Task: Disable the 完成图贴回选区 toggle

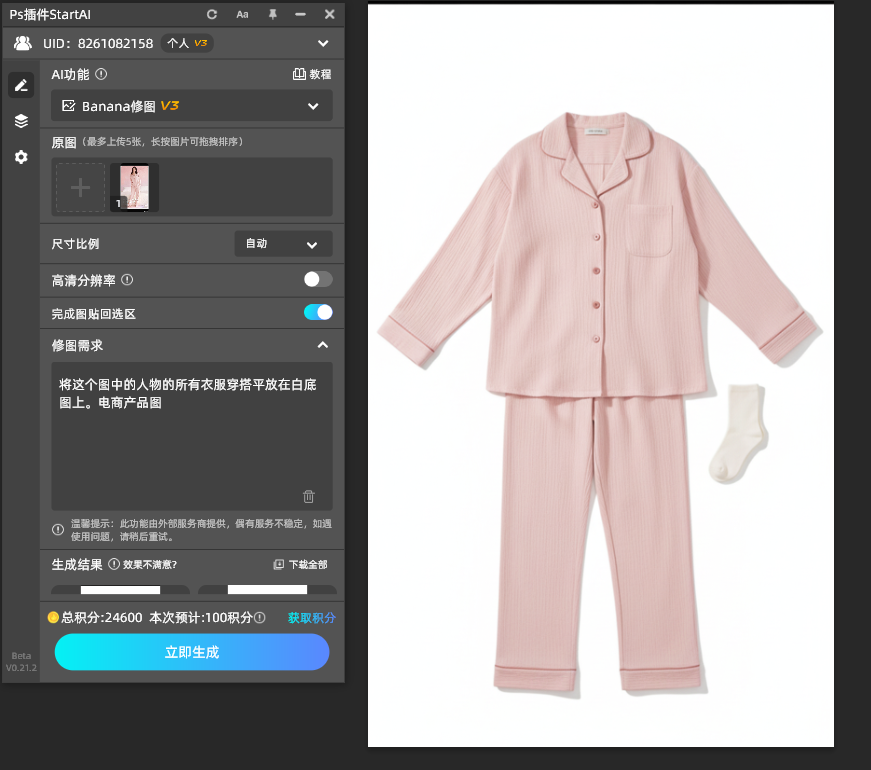Action: point(318,312)
